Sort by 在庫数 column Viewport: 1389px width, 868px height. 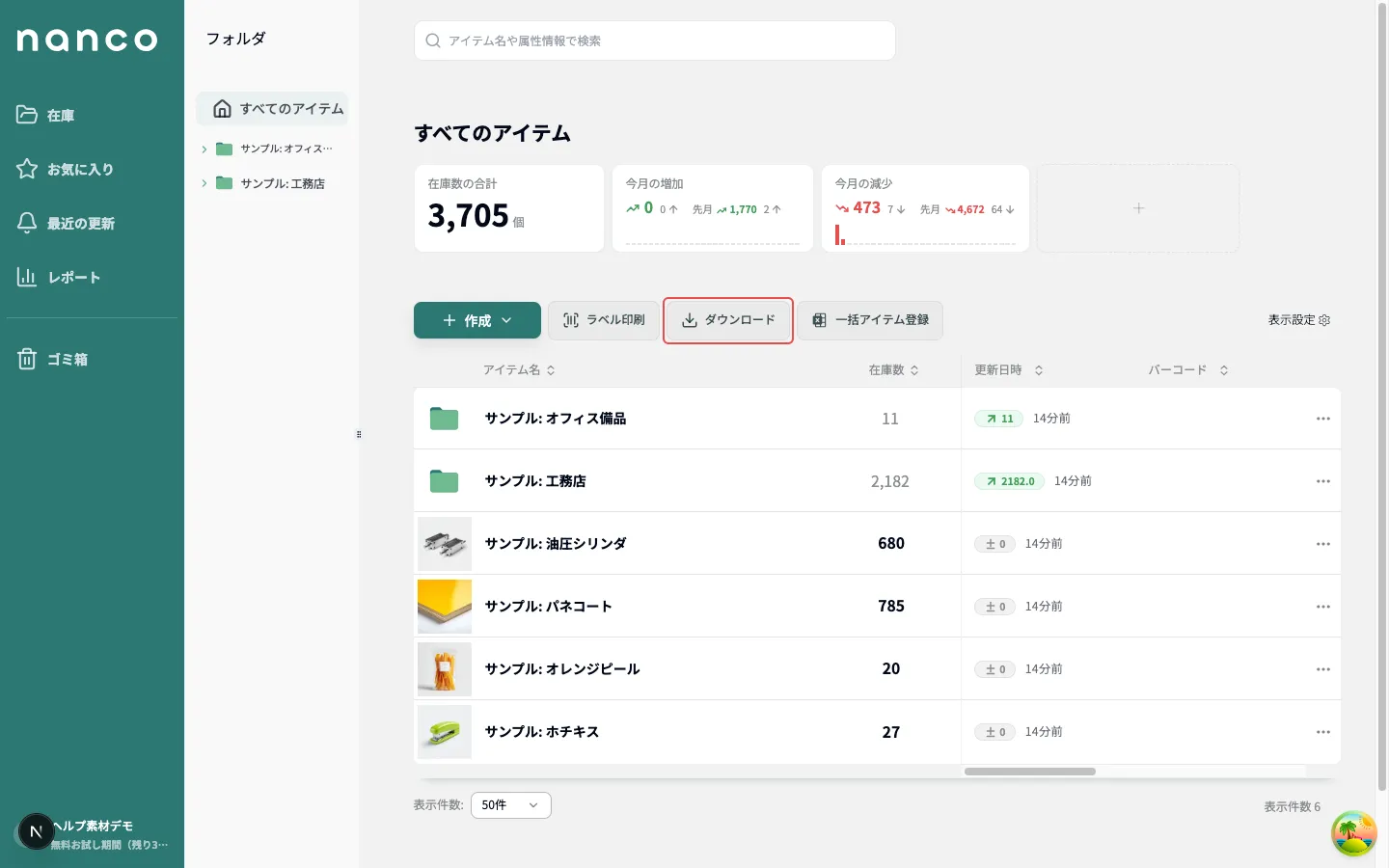pos(893,370)
